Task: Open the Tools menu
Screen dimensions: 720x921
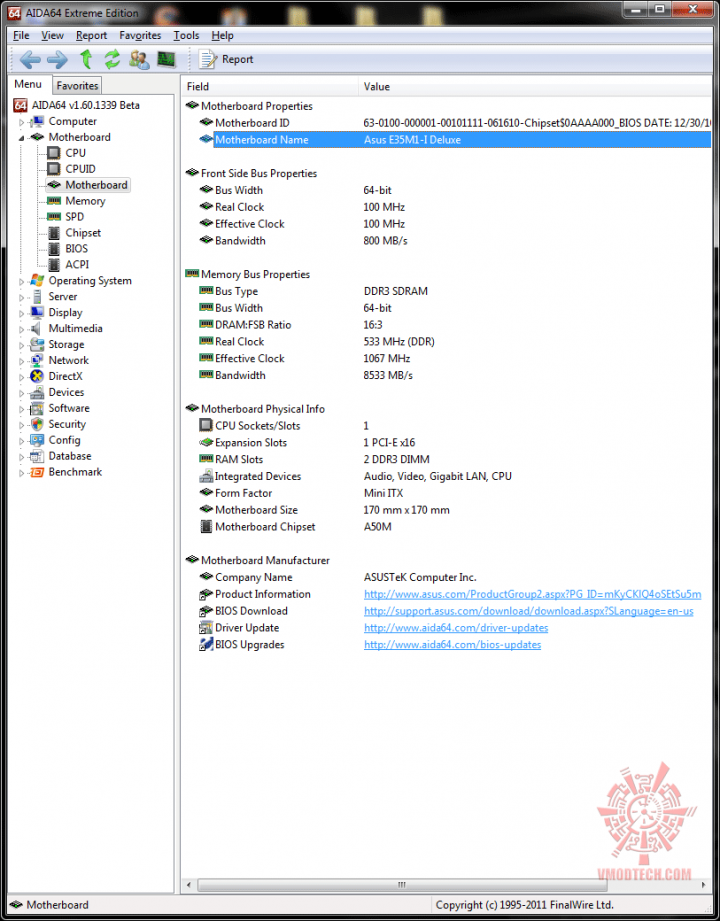Action: pos(186,36)
